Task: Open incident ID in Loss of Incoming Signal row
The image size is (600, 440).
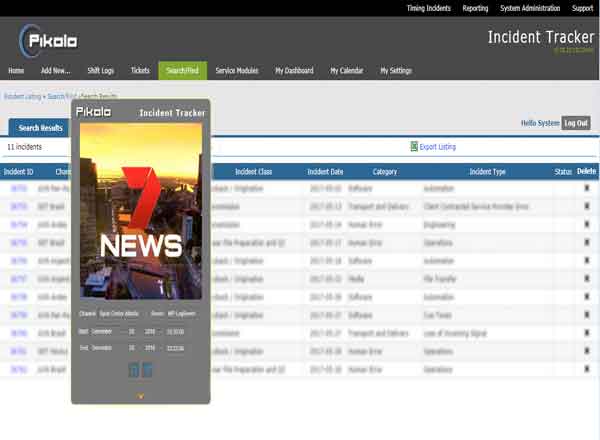Action: click(x=19, y=333)
